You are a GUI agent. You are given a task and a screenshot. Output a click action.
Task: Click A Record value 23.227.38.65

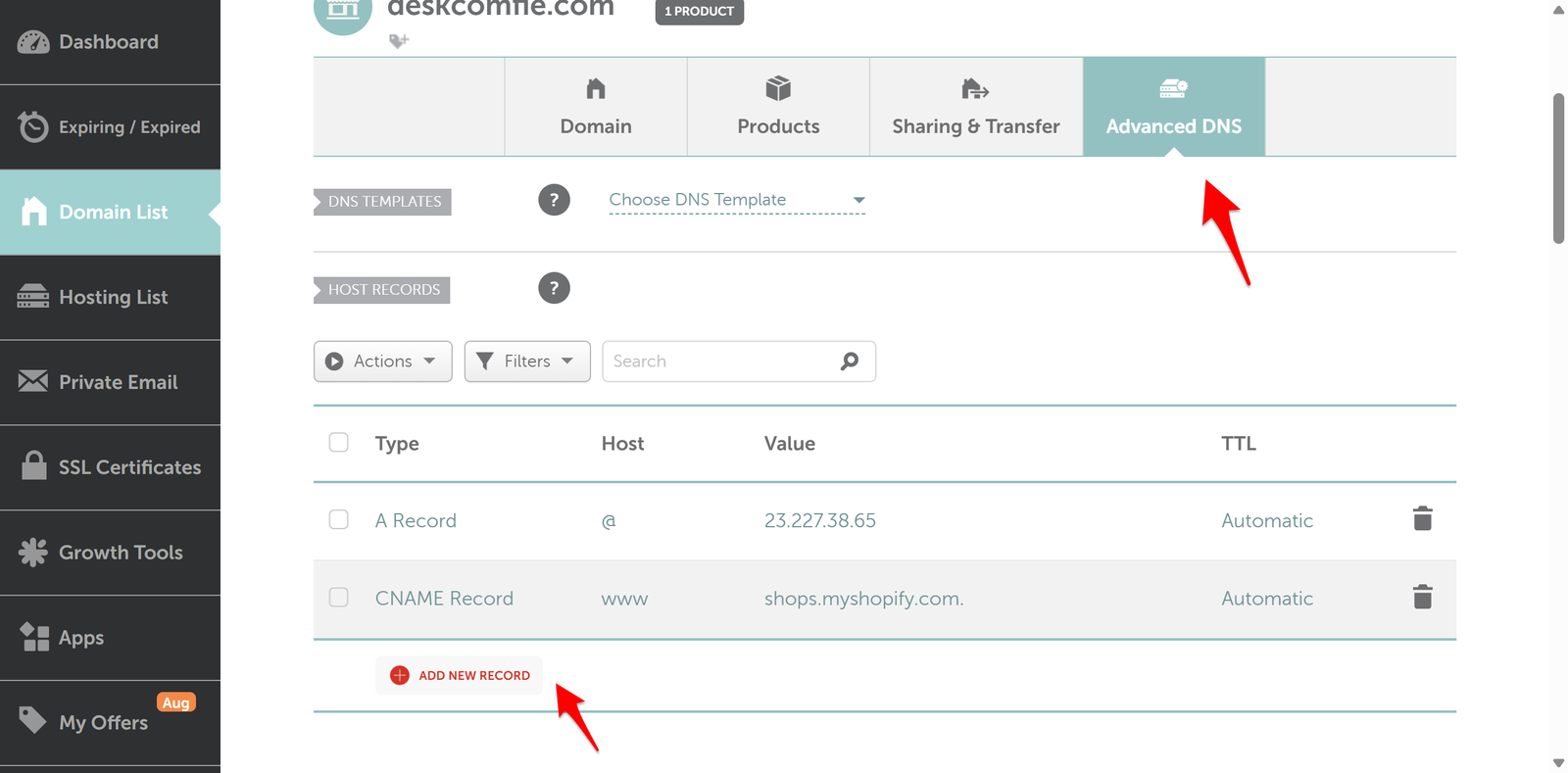pyautogui.click(x=820, y=520)
